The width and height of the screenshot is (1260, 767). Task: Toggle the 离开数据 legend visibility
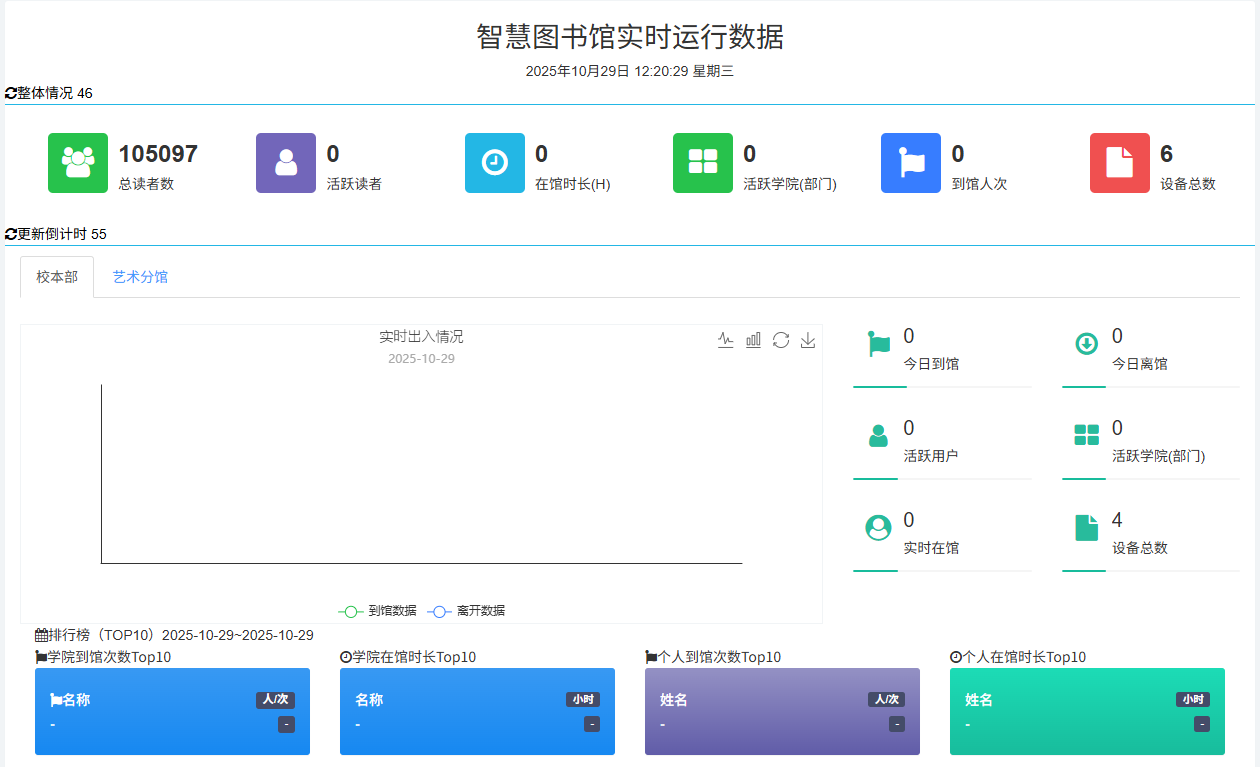[481, 611]
